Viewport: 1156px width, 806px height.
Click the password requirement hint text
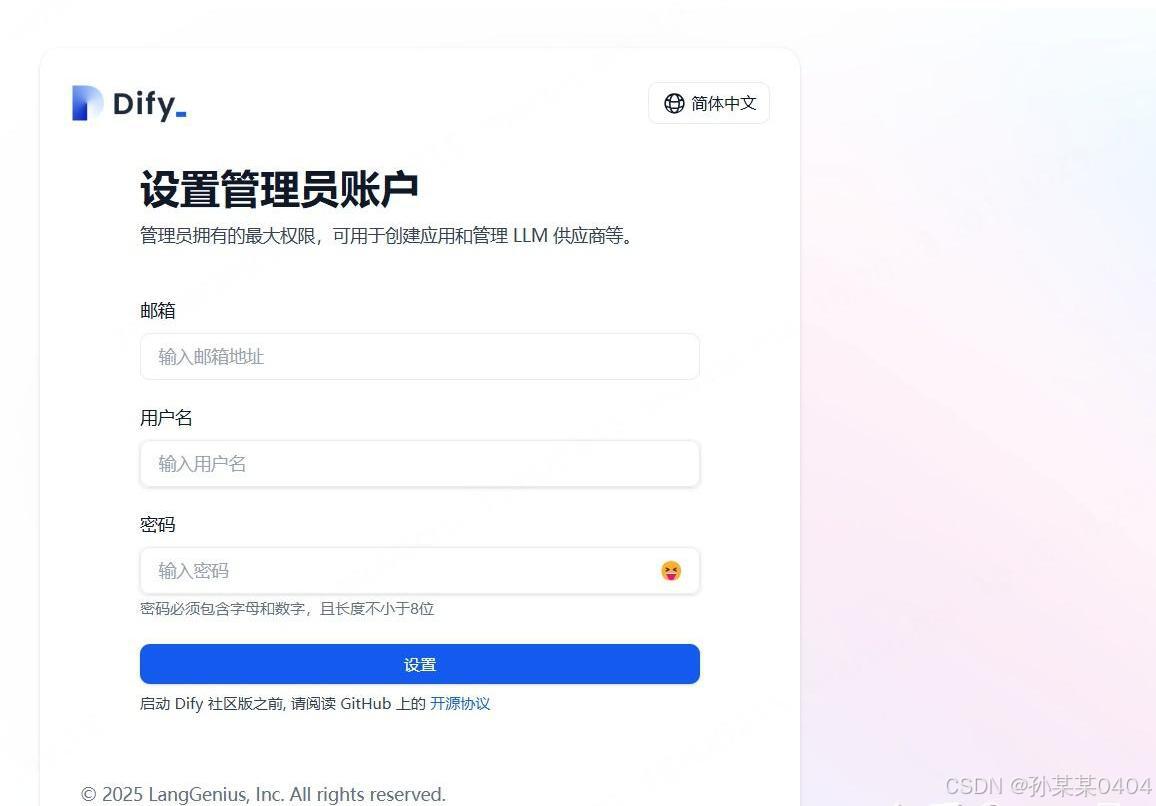(x=287, y=608)
